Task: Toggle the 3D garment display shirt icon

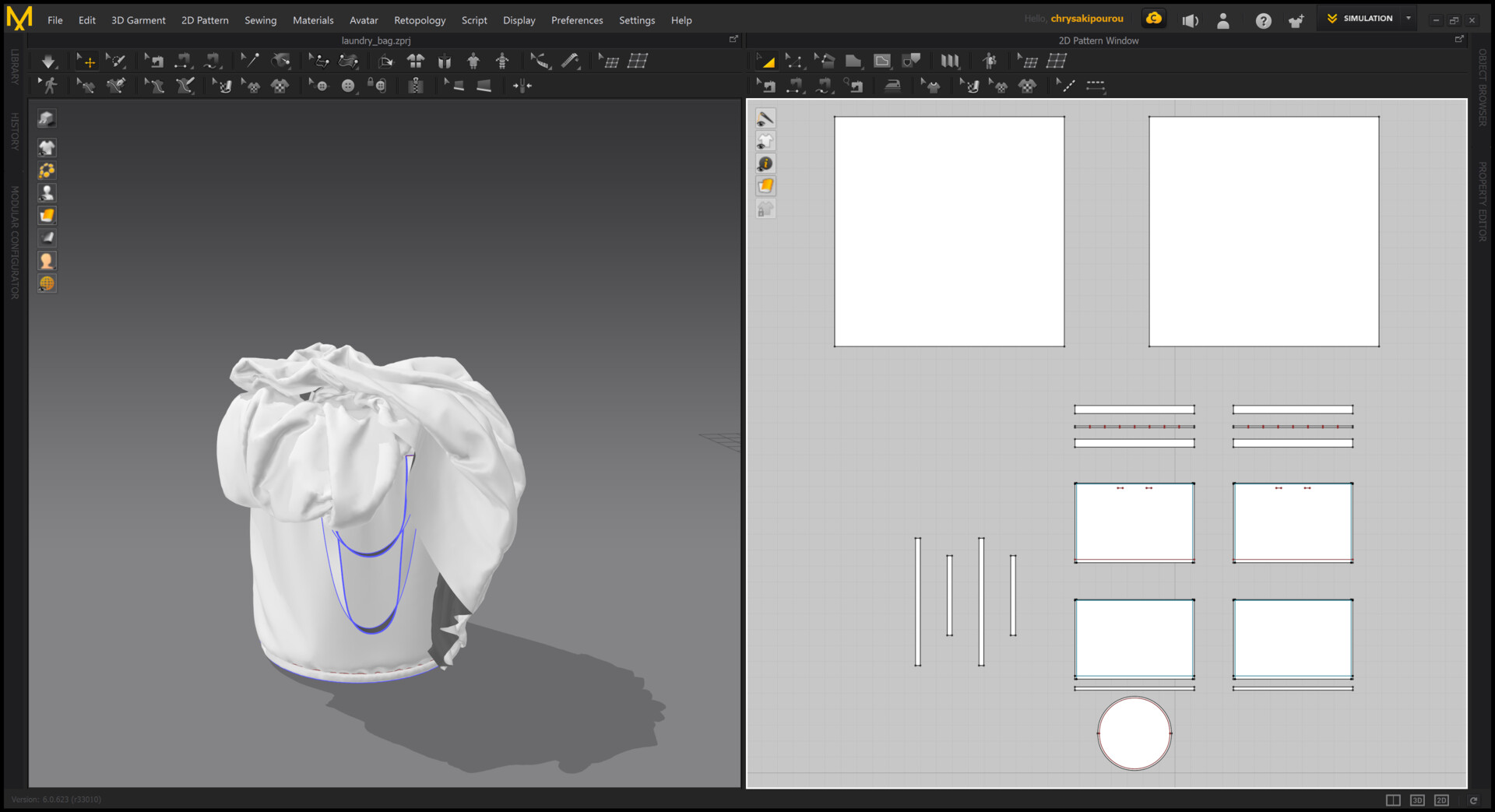Action: (x=47, y=147)
